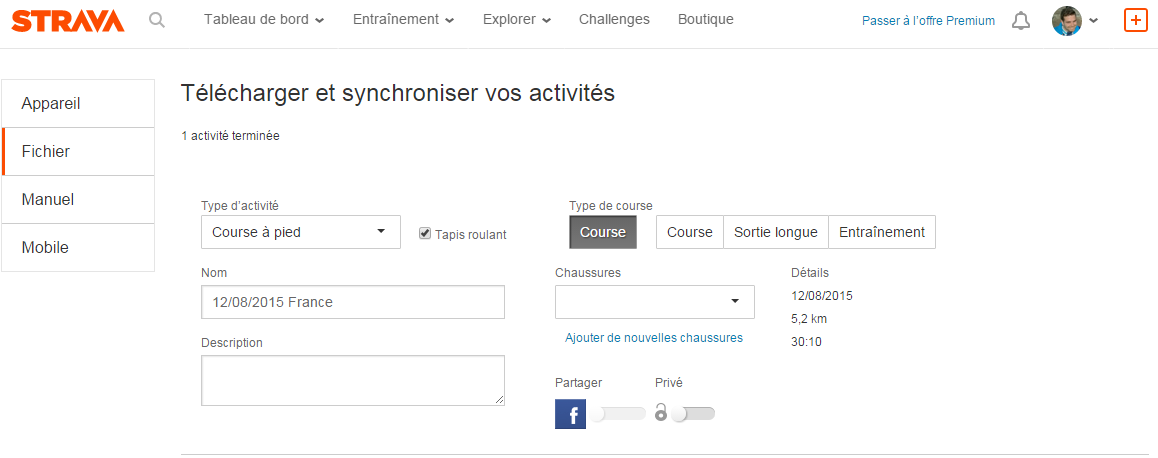Open notifications bell icon
This screenshot has height=458, width=1158.
(x=1021, y=21)
